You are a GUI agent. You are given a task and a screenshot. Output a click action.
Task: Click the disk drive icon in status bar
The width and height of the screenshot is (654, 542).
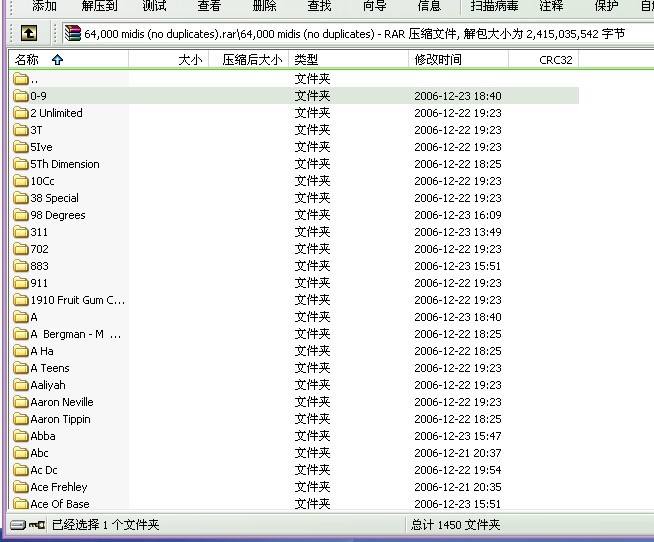[x=18, y=525]
